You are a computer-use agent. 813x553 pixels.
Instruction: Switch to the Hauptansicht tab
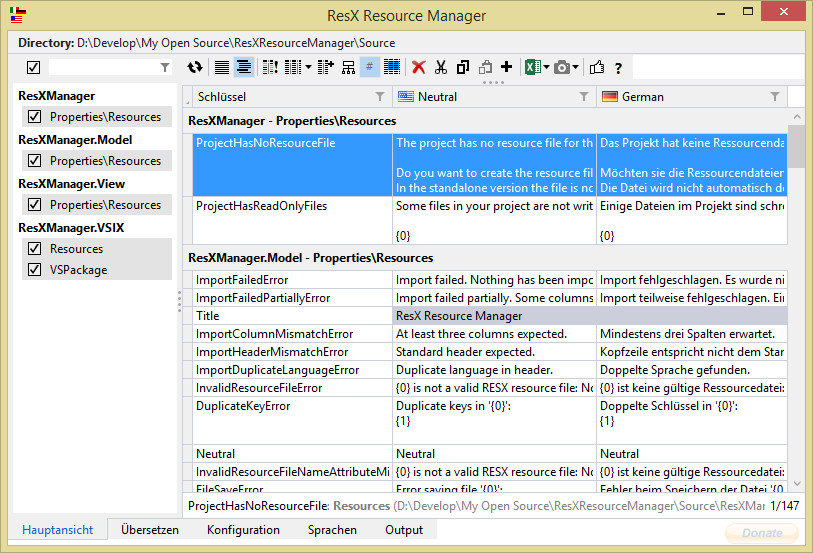pyautogui.click(x=58, y=530)
